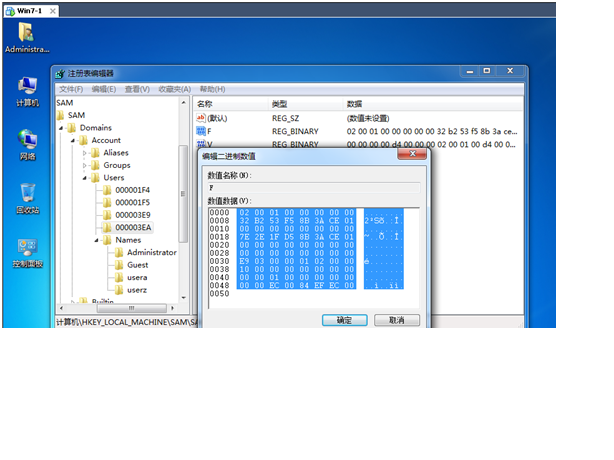Screen dimensions: 614x460
Task: Click the tree horizontal scrollbar thumb
Action: click(x=132, y=308)
